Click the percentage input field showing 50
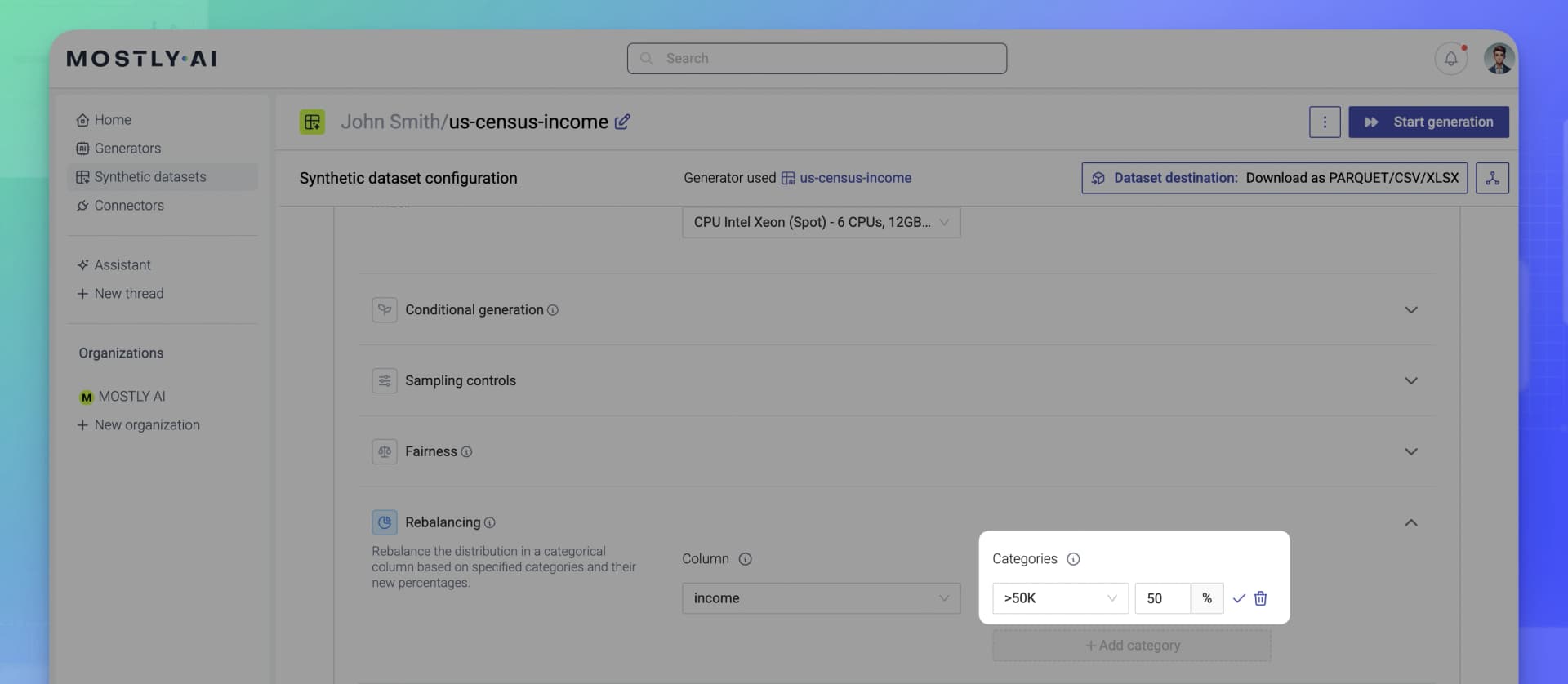This screenshot has height=684, width=1568. (x=1161, y=598)
